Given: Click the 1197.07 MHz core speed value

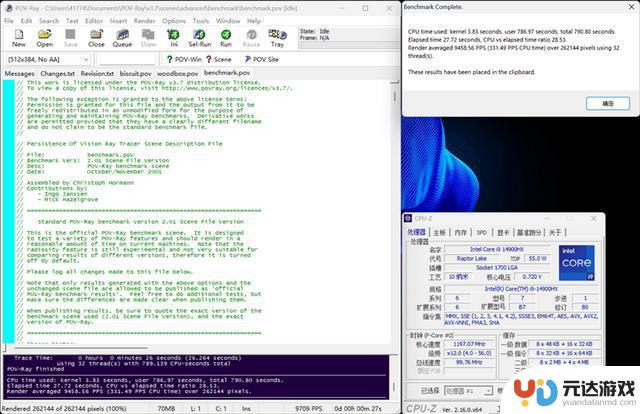Looking at the screenshot, I should click(x=469, y=344).
